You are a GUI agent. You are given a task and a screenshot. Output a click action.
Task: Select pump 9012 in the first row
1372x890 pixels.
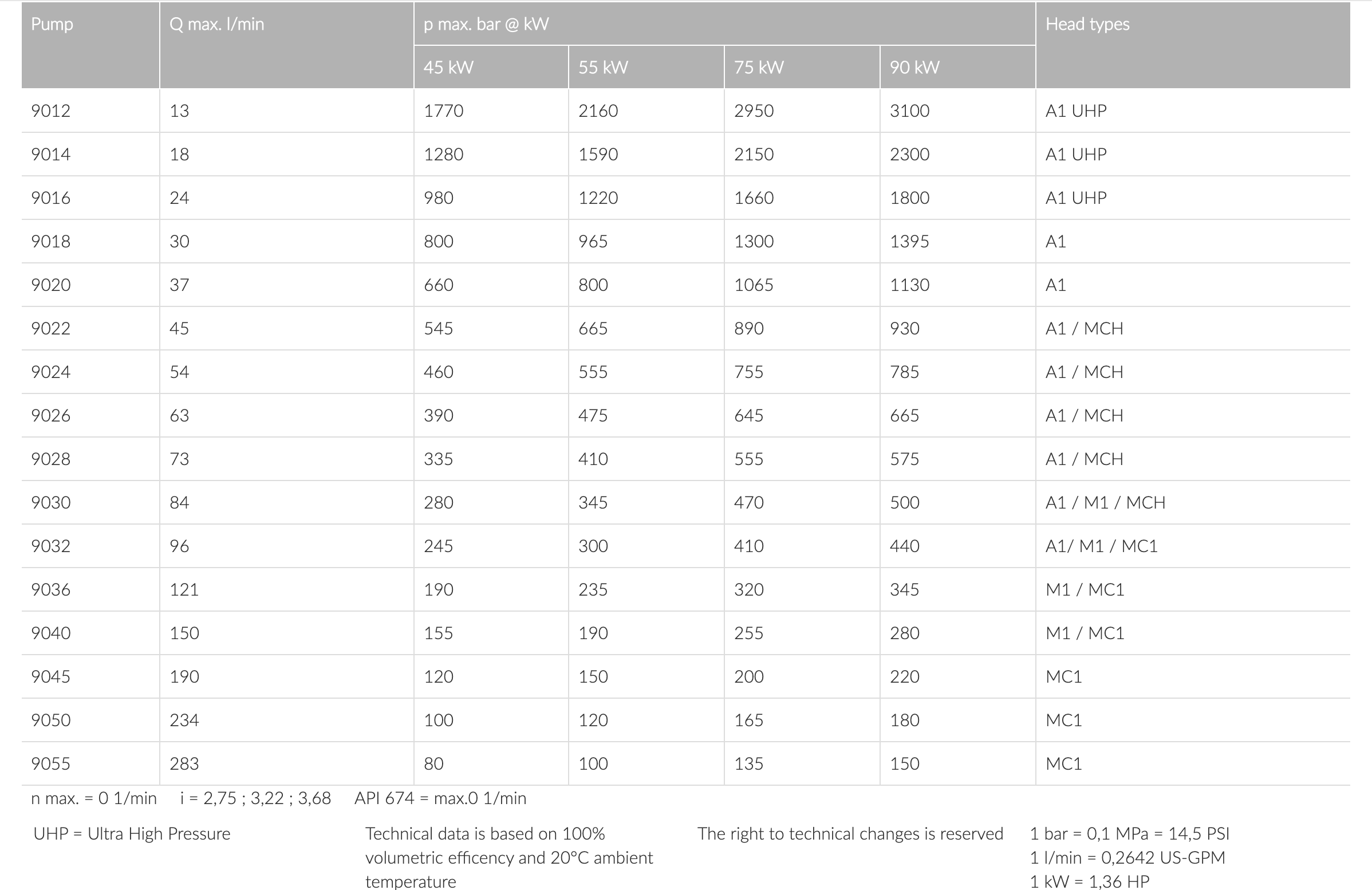coord(51,111)
